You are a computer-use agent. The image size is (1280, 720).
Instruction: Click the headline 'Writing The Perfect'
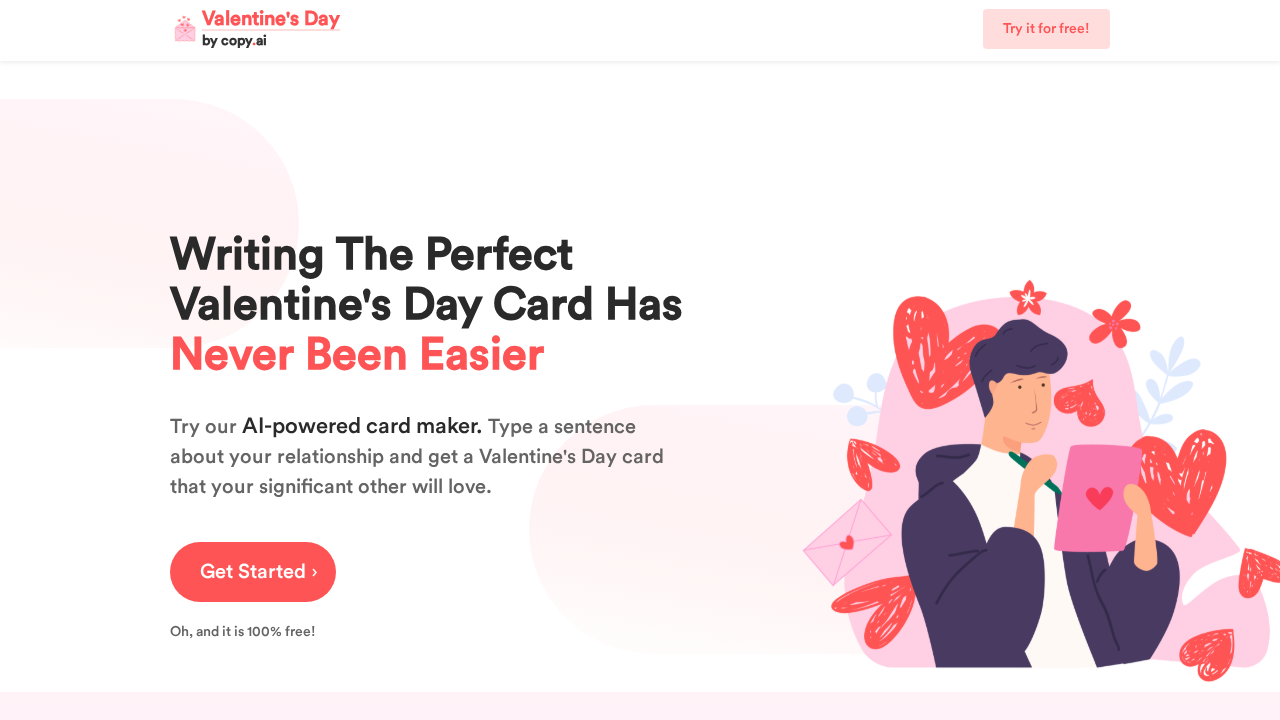coord(371,255)
